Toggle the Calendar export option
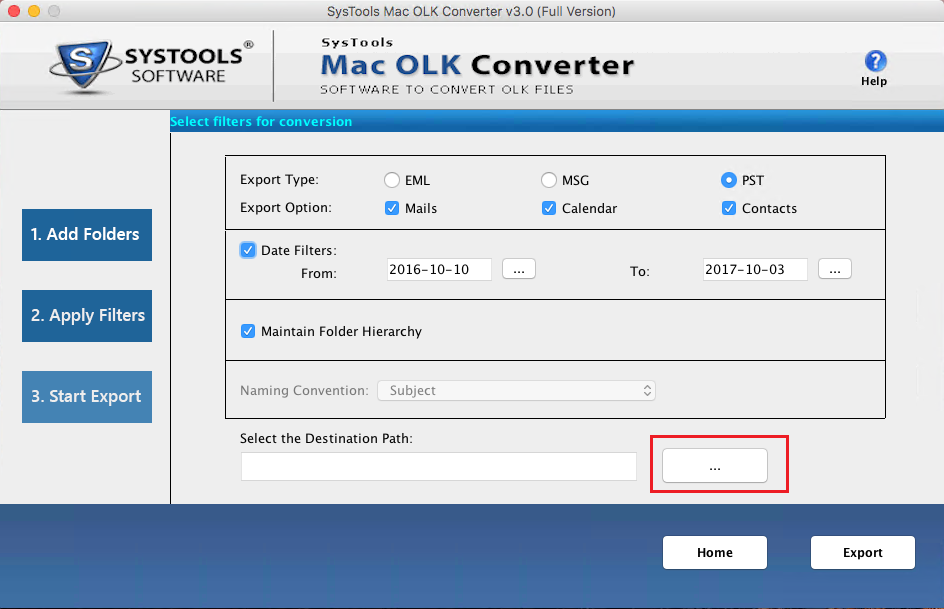 click(x=549, y=209)
